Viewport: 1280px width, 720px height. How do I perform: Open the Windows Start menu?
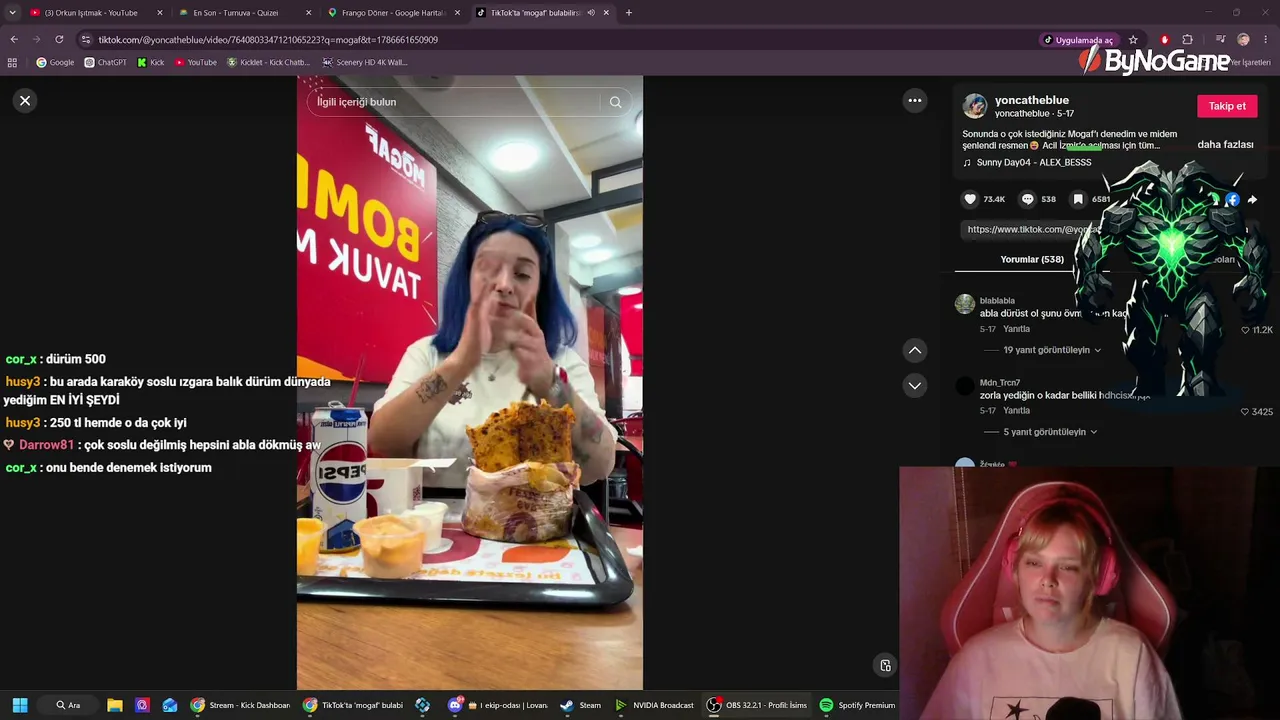(20, 705)
